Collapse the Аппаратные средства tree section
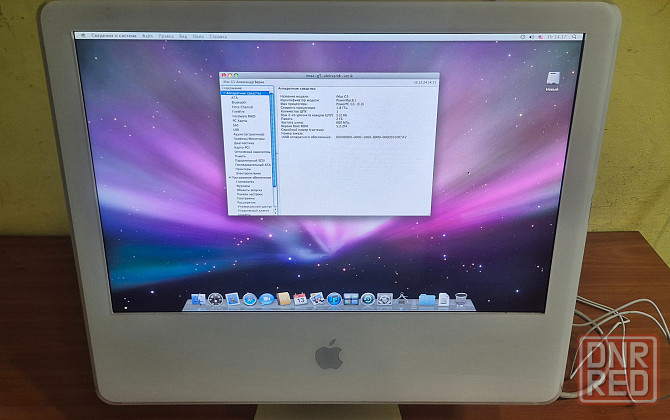Screen dimensions: 670x420 [x=223, y=93]
